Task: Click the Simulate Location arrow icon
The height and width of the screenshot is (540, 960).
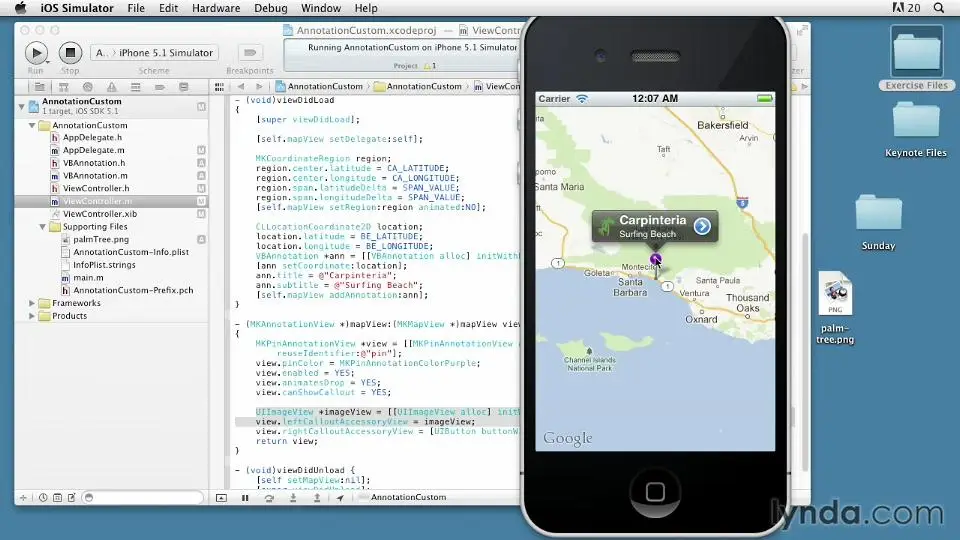Action: (340, 498)
